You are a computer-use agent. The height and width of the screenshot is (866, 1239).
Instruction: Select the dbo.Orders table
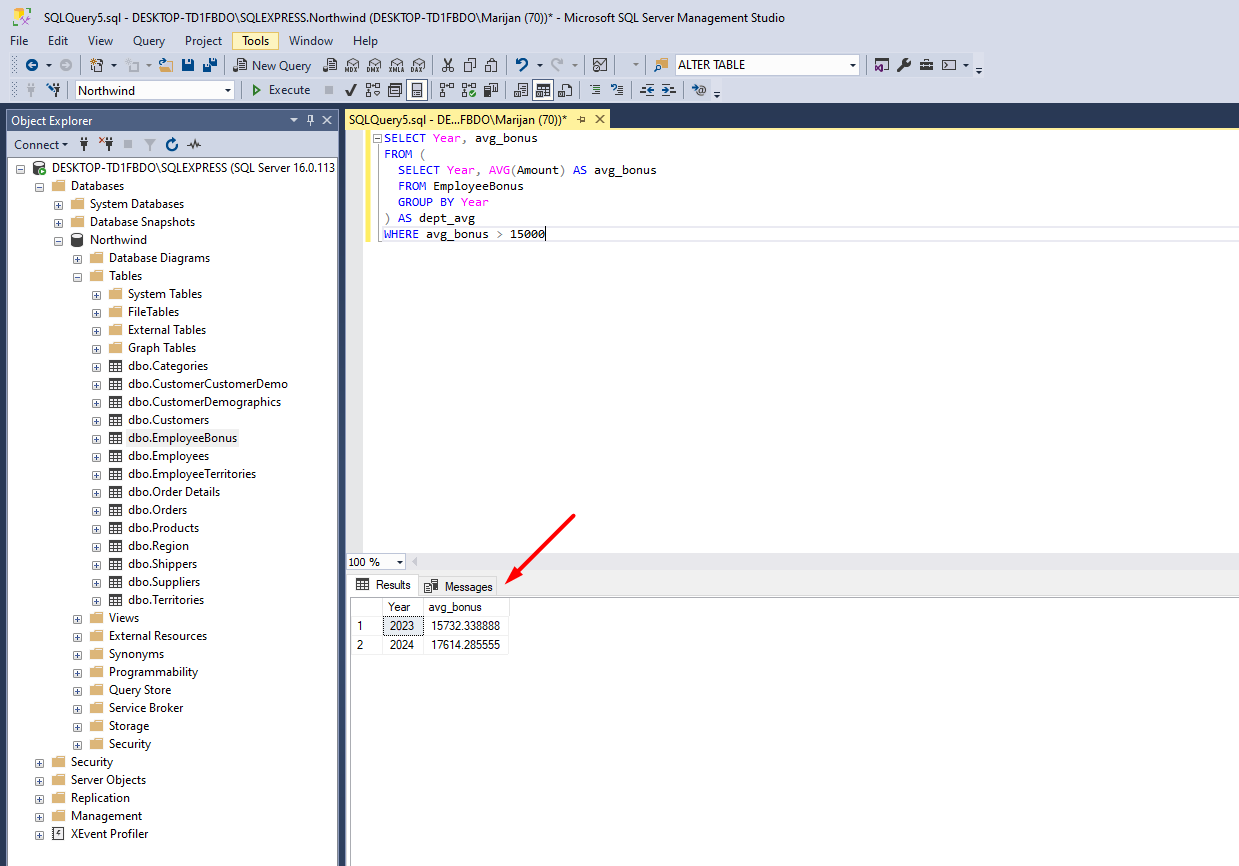click(157, 510)
